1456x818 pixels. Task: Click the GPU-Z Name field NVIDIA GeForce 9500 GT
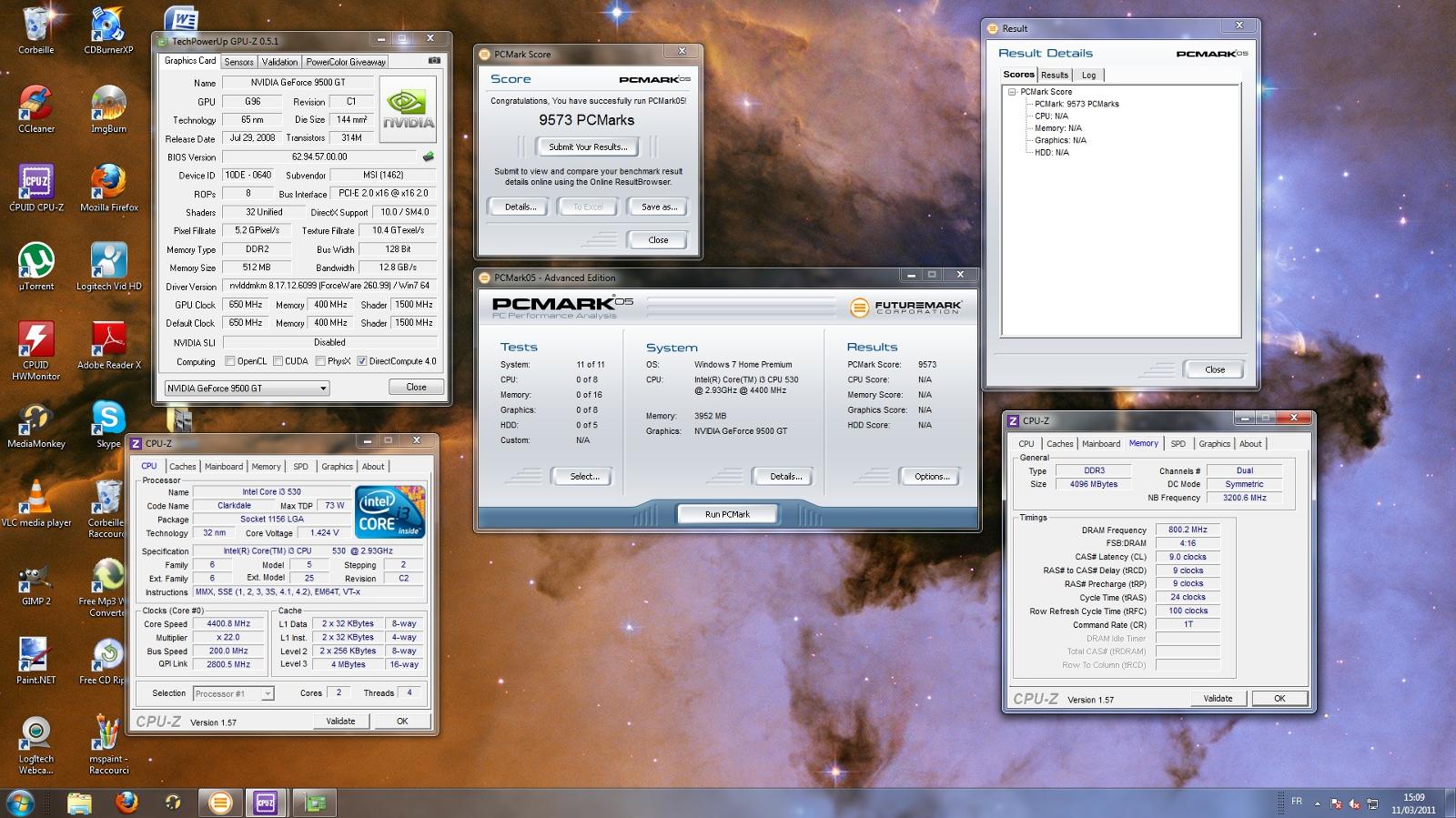tap(300, 83)
